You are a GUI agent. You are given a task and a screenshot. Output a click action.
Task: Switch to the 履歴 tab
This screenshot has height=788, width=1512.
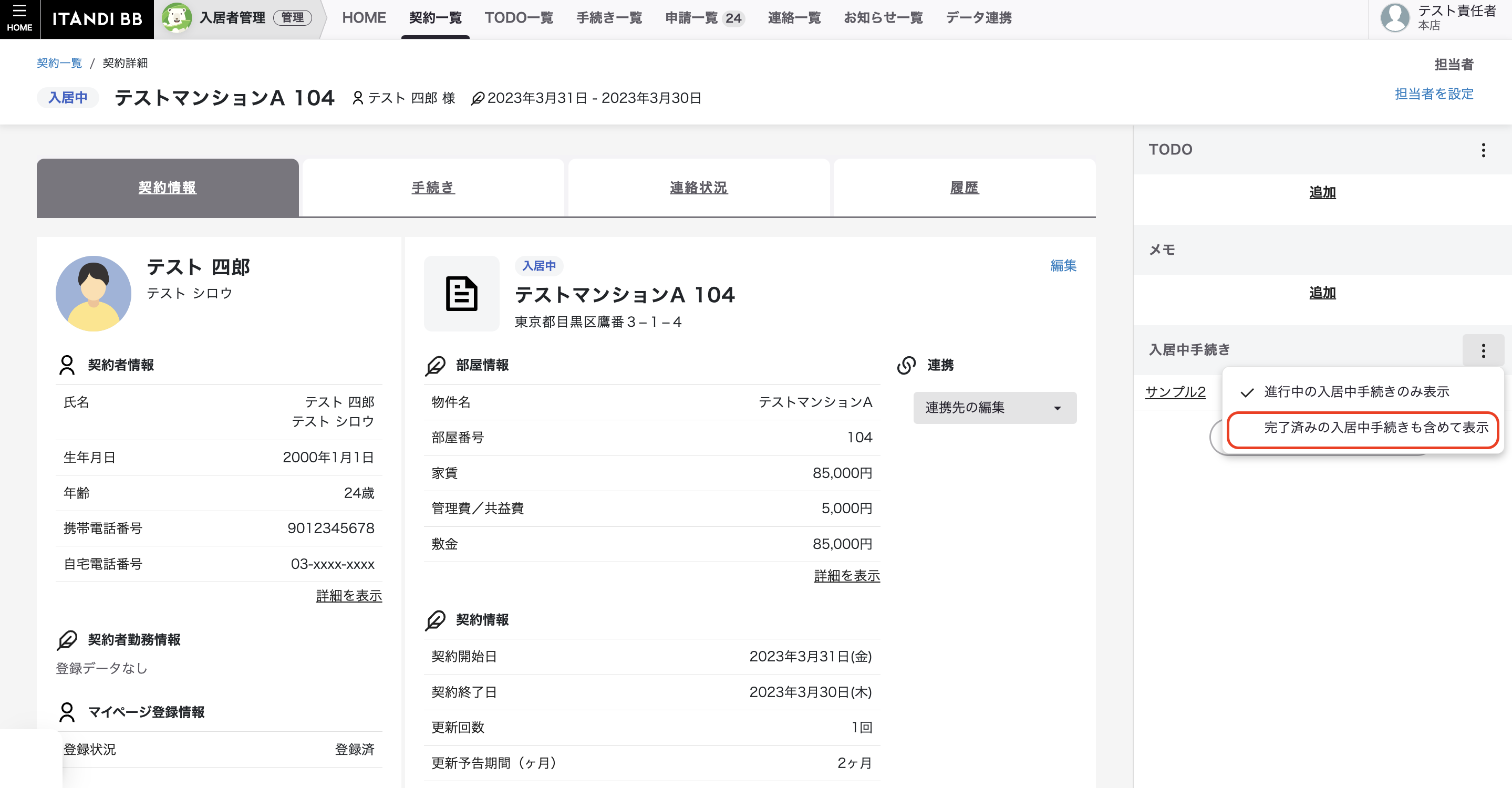[x=965, y=188]
